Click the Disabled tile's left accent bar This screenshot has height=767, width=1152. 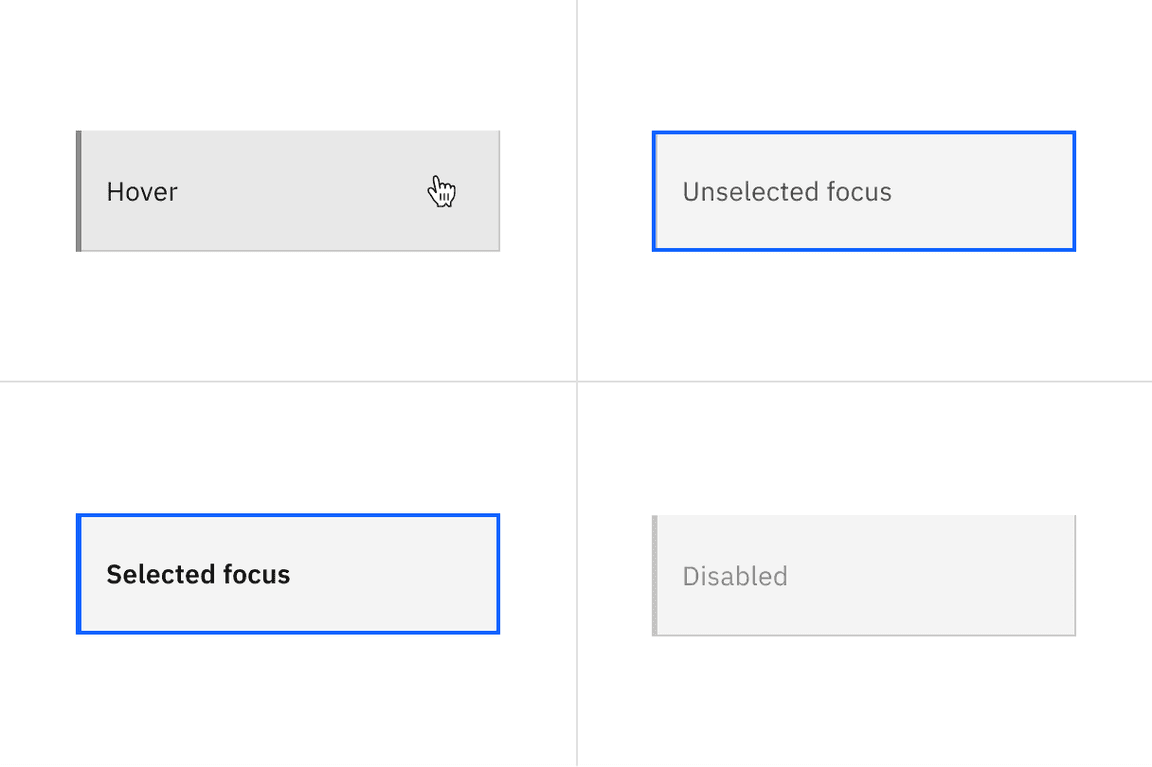tap(654, 575)
